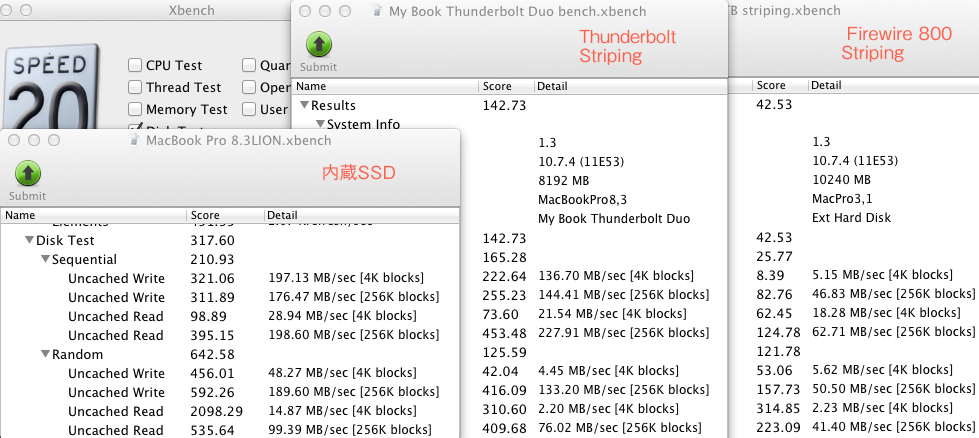This screenshot has height=438, width=979.
Task: Toggle the OpenGL test checkbox in Xbench window
Action: (248, 87)
